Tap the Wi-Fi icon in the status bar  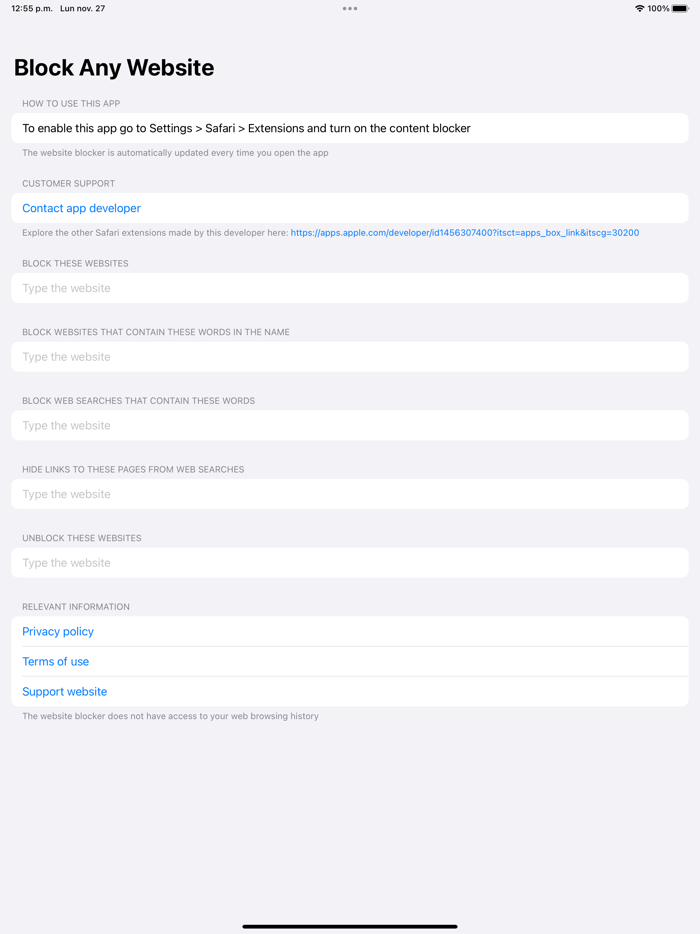pos(640,8)
